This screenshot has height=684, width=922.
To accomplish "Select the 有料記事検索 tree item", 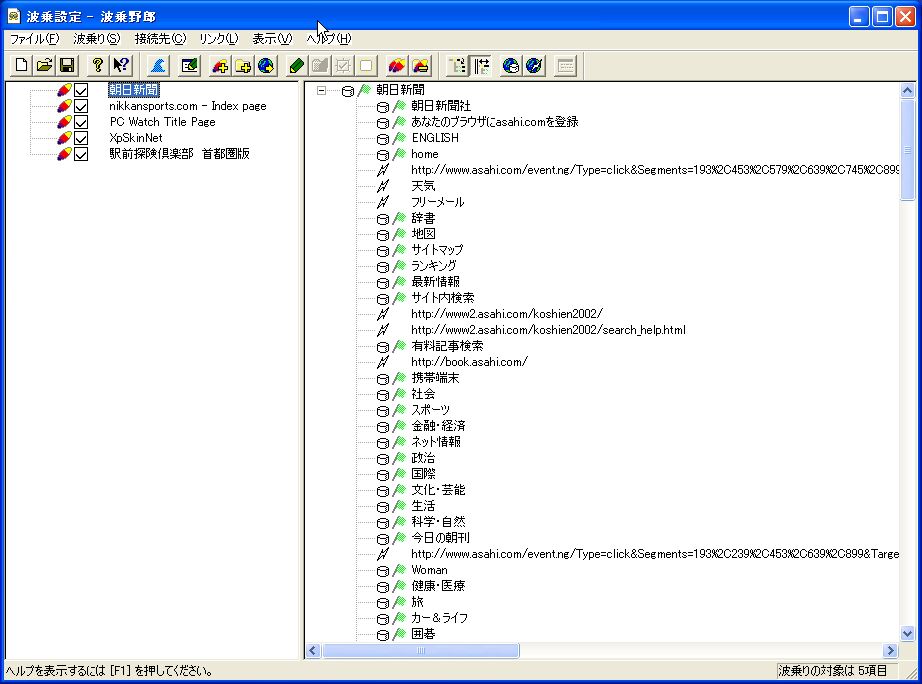I will (447, 346).
